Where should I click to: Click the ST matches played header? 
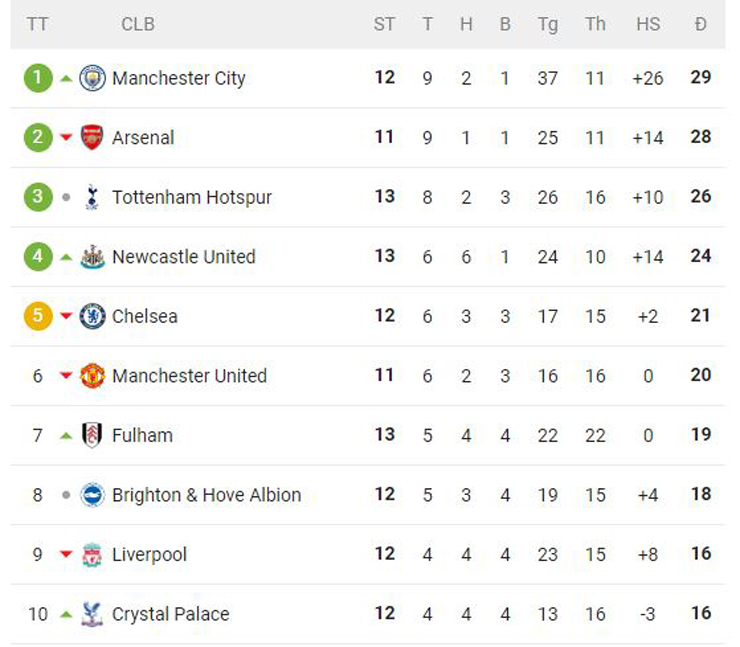(x=384, y=24)
